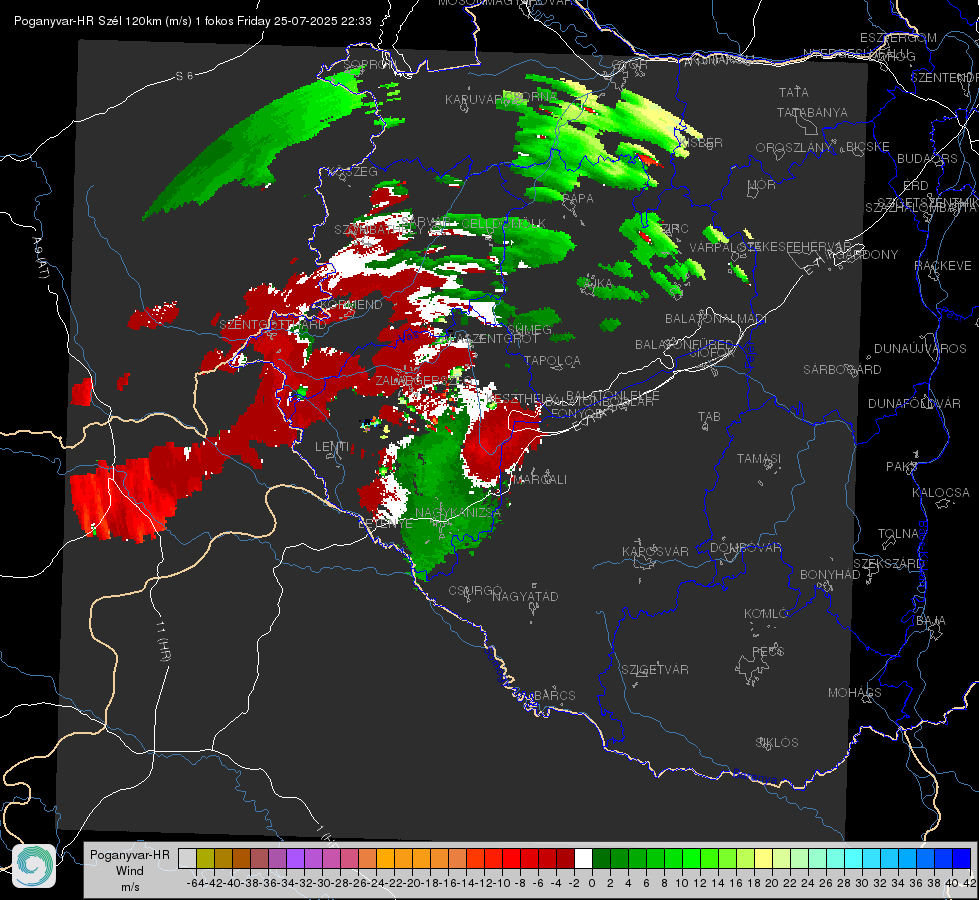
Task: Select the DUNAUJVAROS city label
Action: click(920, 349)
